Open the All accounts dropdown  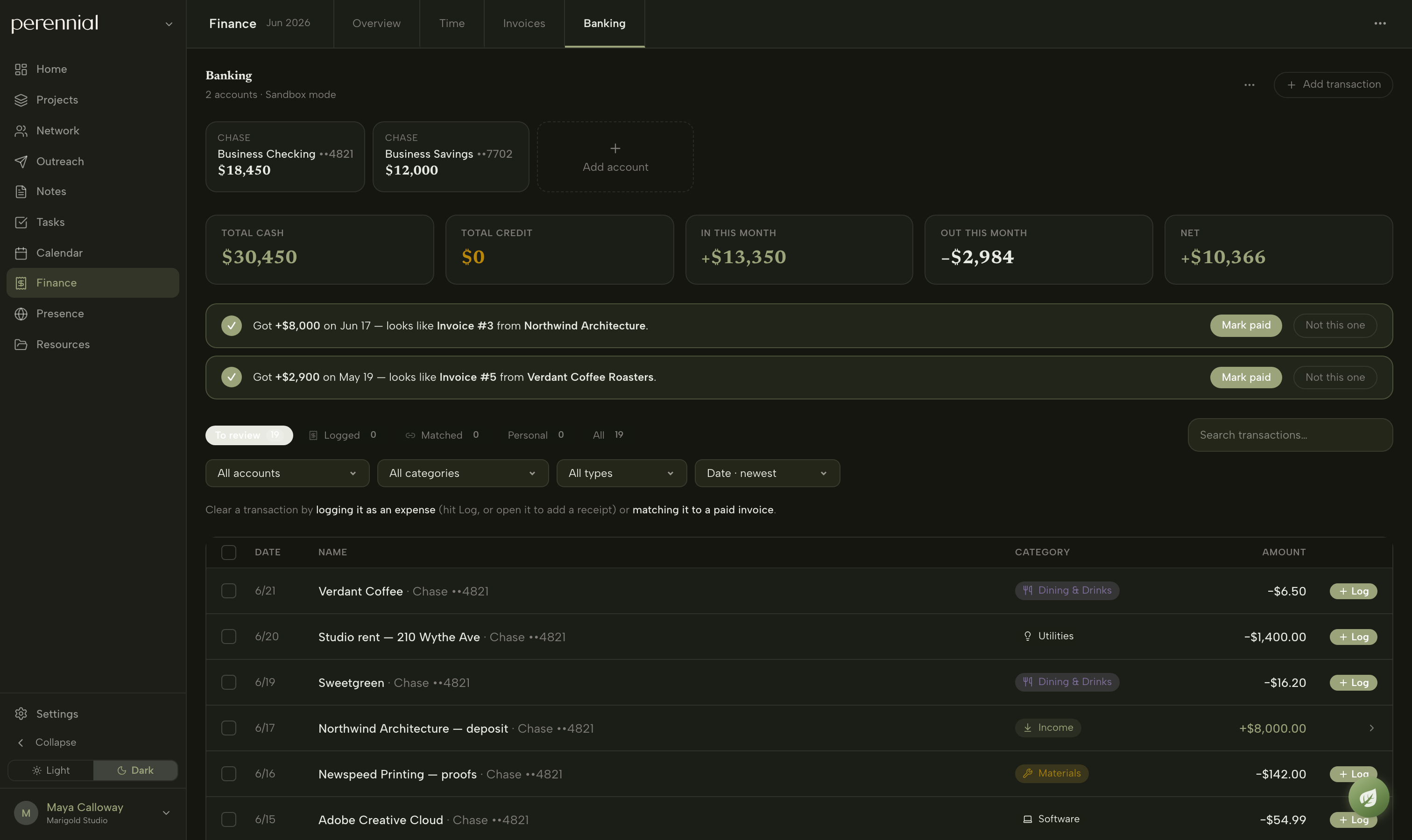tap(287, 473)
